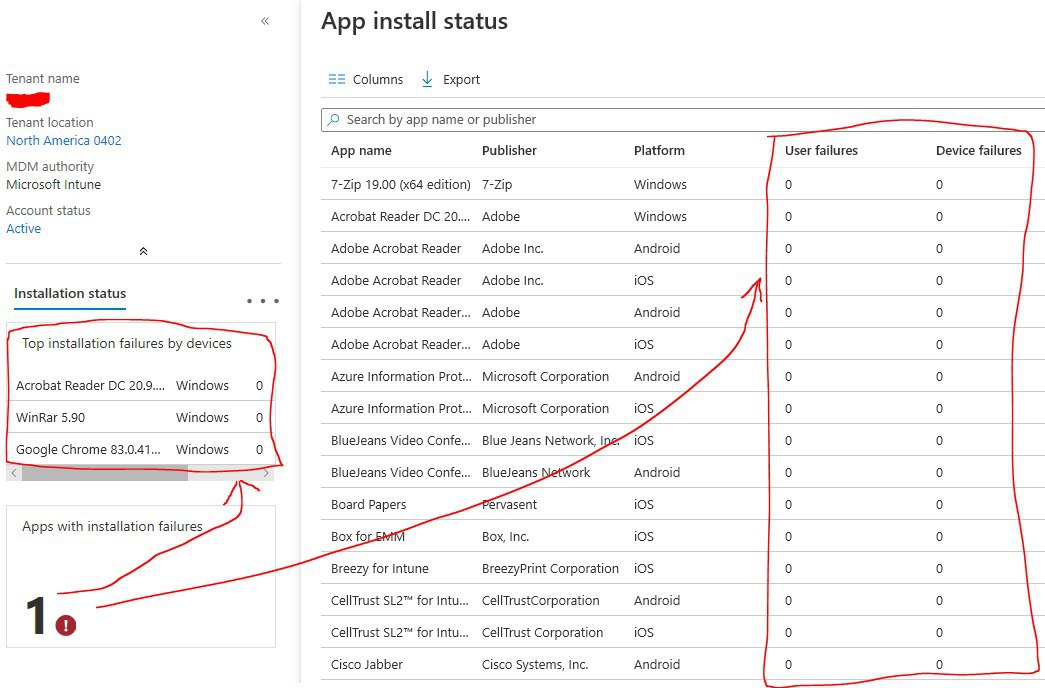
Task: Sort by the Platform column header
Action: pyautogui.click(x=659, y=151)
